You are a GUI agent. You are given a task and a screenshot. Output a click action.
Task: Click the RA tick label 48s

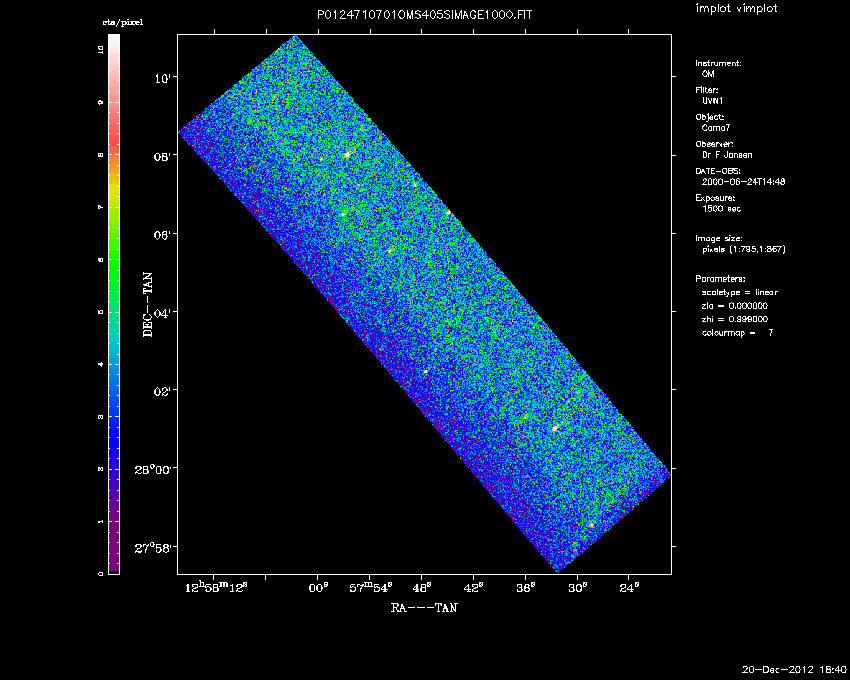[422, 588]
